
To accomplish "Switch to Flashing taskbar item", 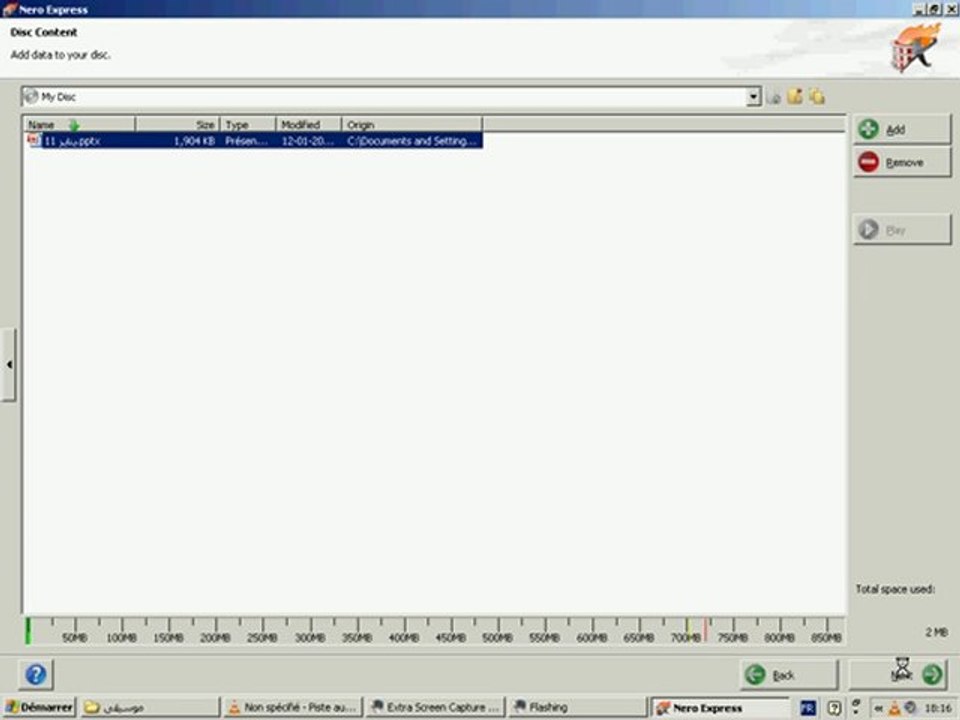I will coord(578,707).
